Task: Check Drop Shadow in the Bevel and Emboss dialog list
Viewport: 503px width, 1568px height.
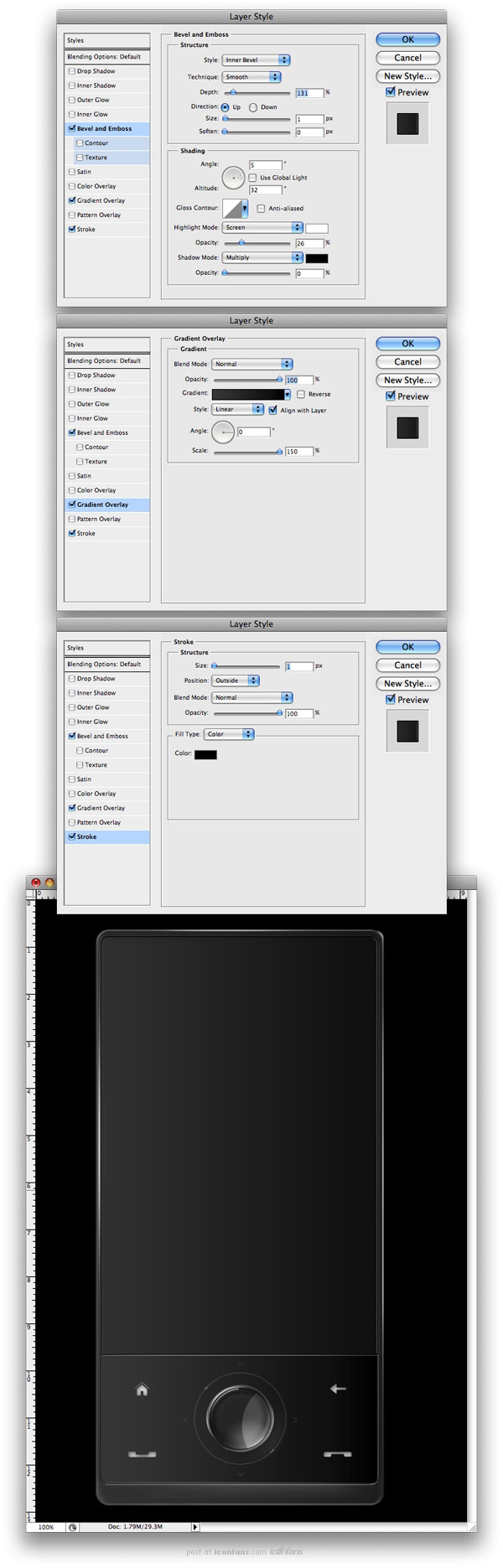Action: tap(72, 71)
